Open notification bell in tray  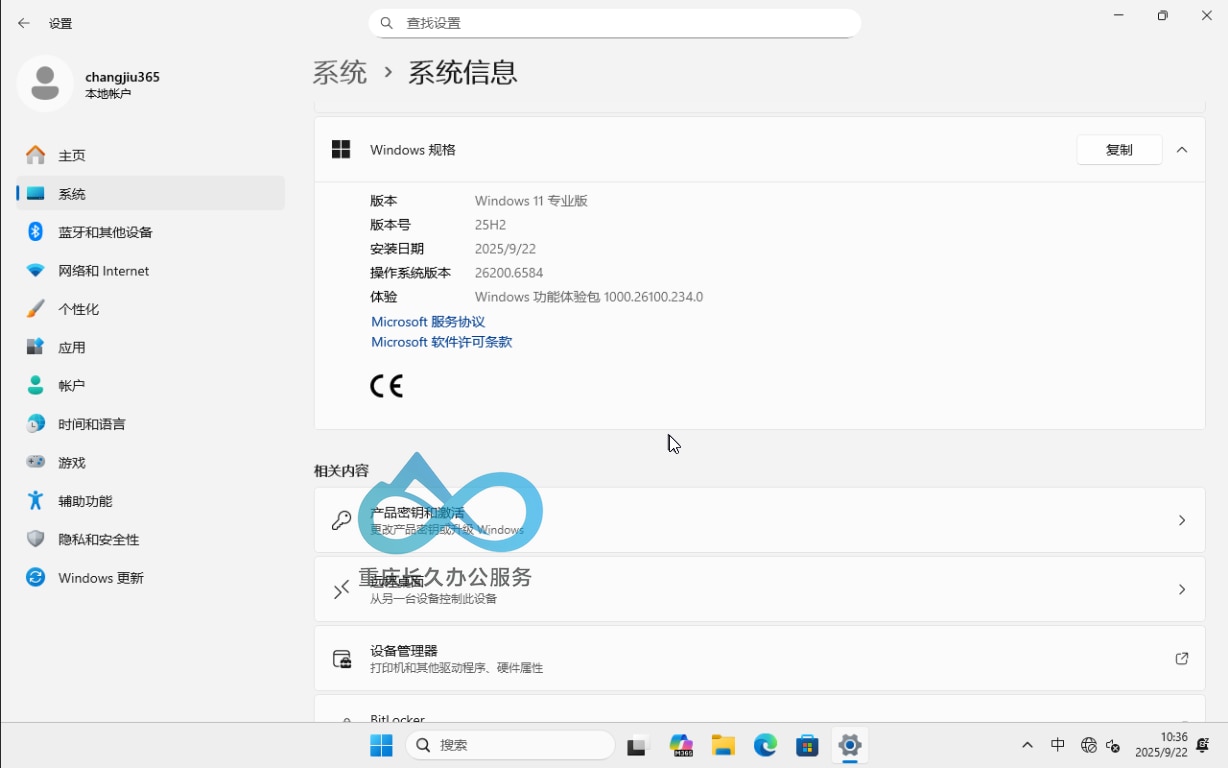[1204, 745]
